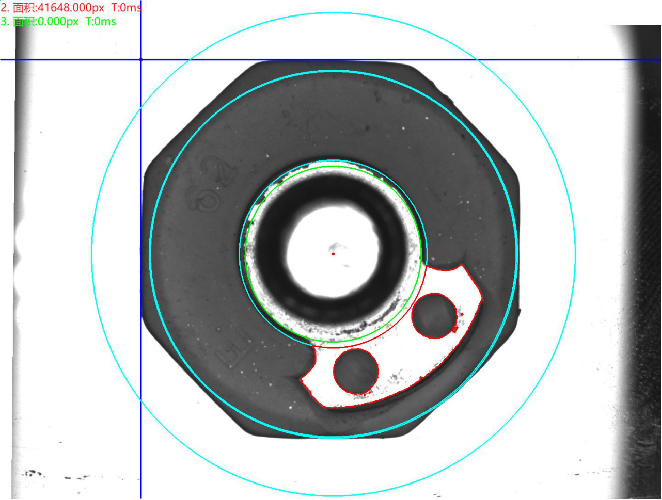The image size is (662, 500).
Task: Click the T:0ms time value on red line
Action: coord(126,7)
